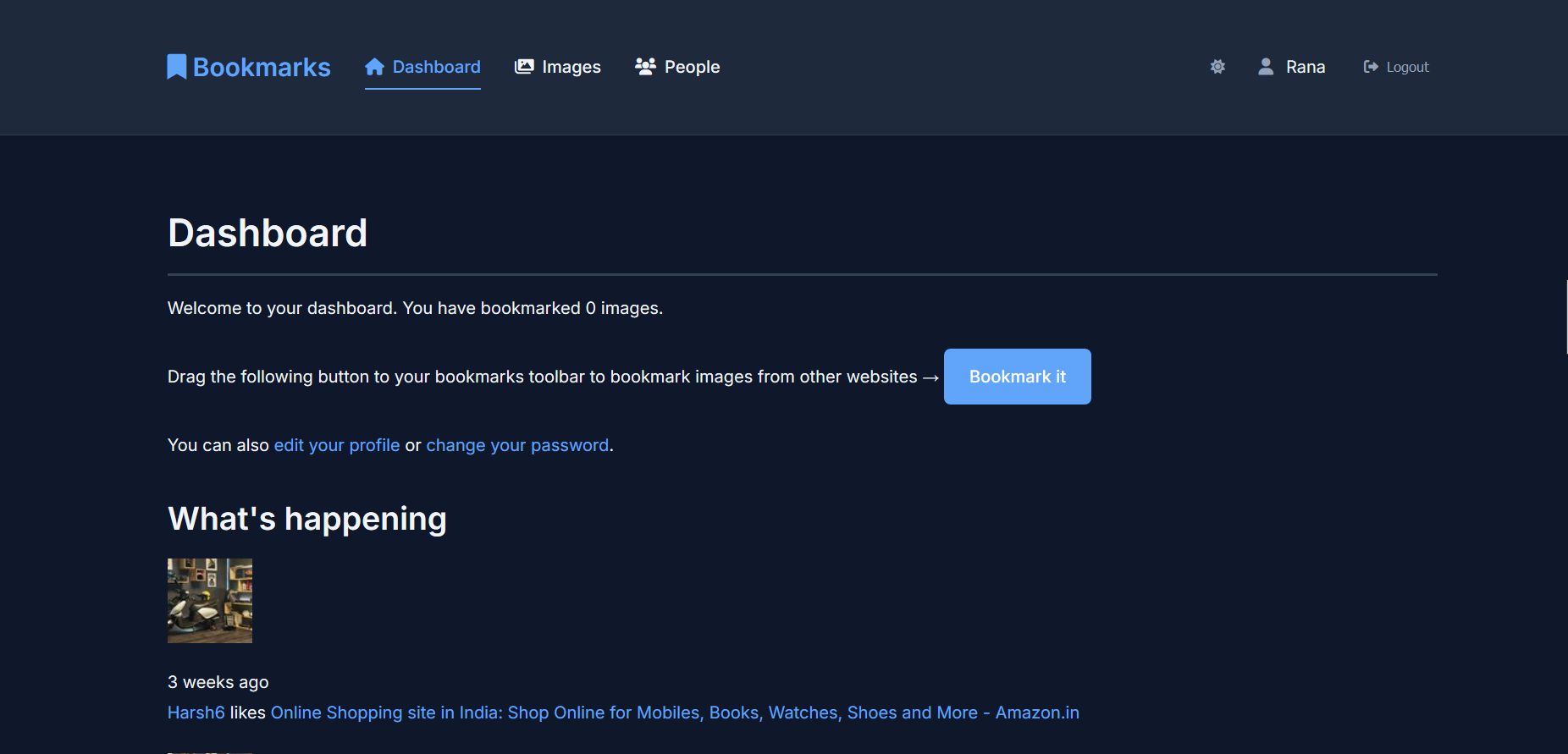Click the Bookmarks logo icon
The image size is (1568, 754).
pyautogui.click(x=176, y=67)
